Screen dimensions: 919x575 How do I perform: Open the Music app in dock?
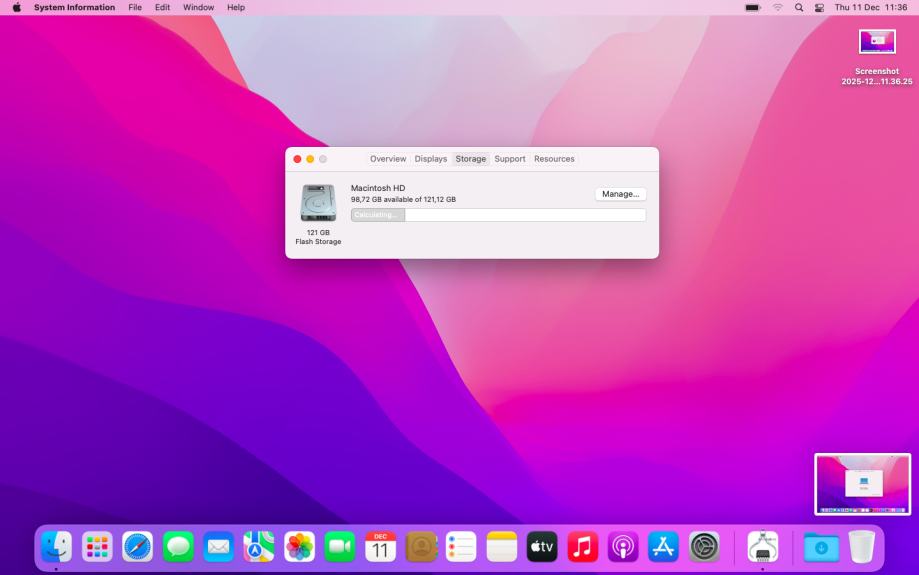tap(582, 546)
